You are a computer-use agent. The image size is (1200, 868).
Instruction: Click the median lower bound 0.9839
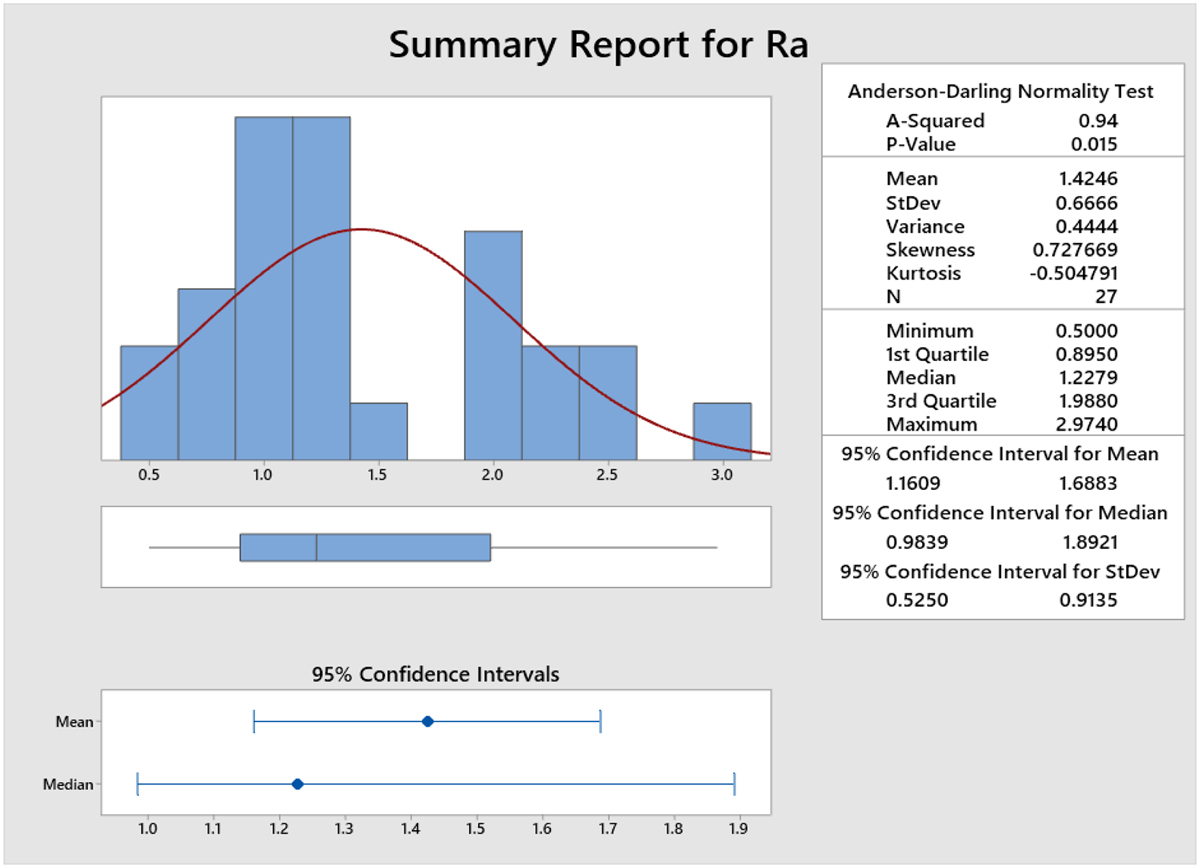916,543
